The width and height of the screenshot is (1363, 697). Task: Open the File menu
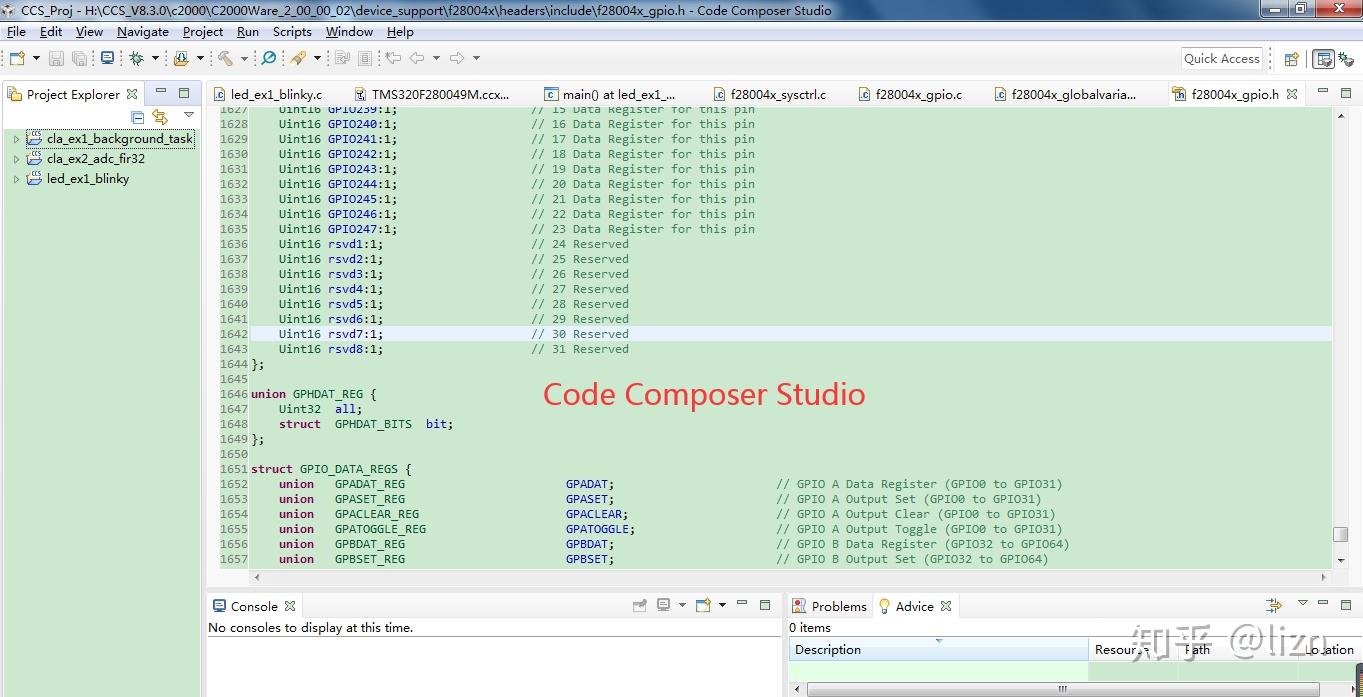(x=16, y=31)
